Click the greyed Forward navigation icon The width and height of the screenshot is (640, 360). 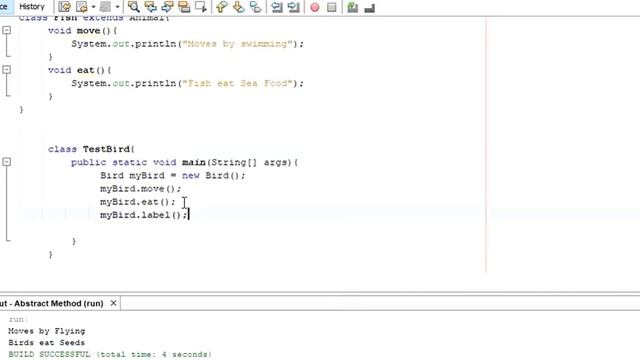[105, 7]
